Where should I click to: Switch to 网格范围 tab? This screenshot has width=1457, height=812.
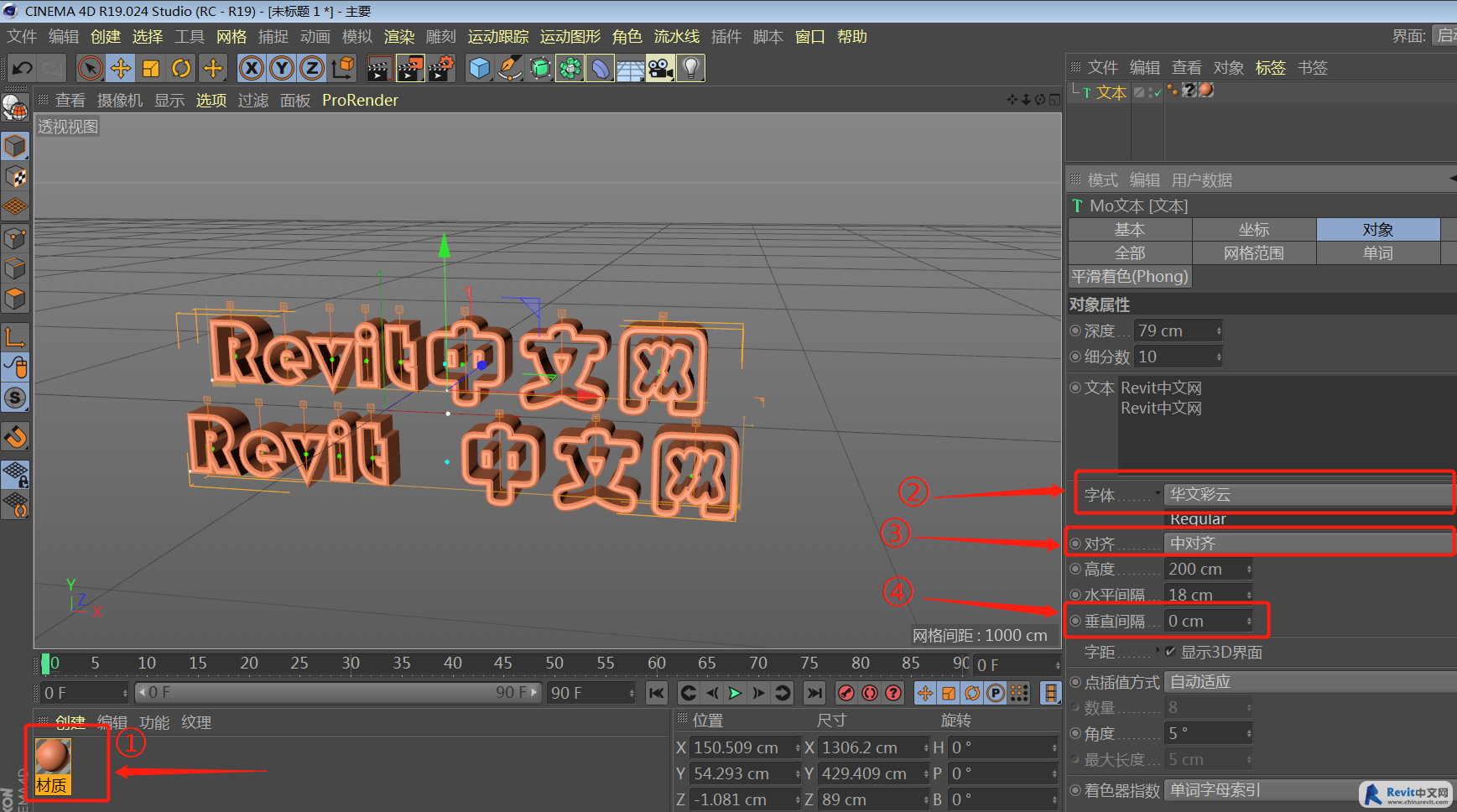1254,252
